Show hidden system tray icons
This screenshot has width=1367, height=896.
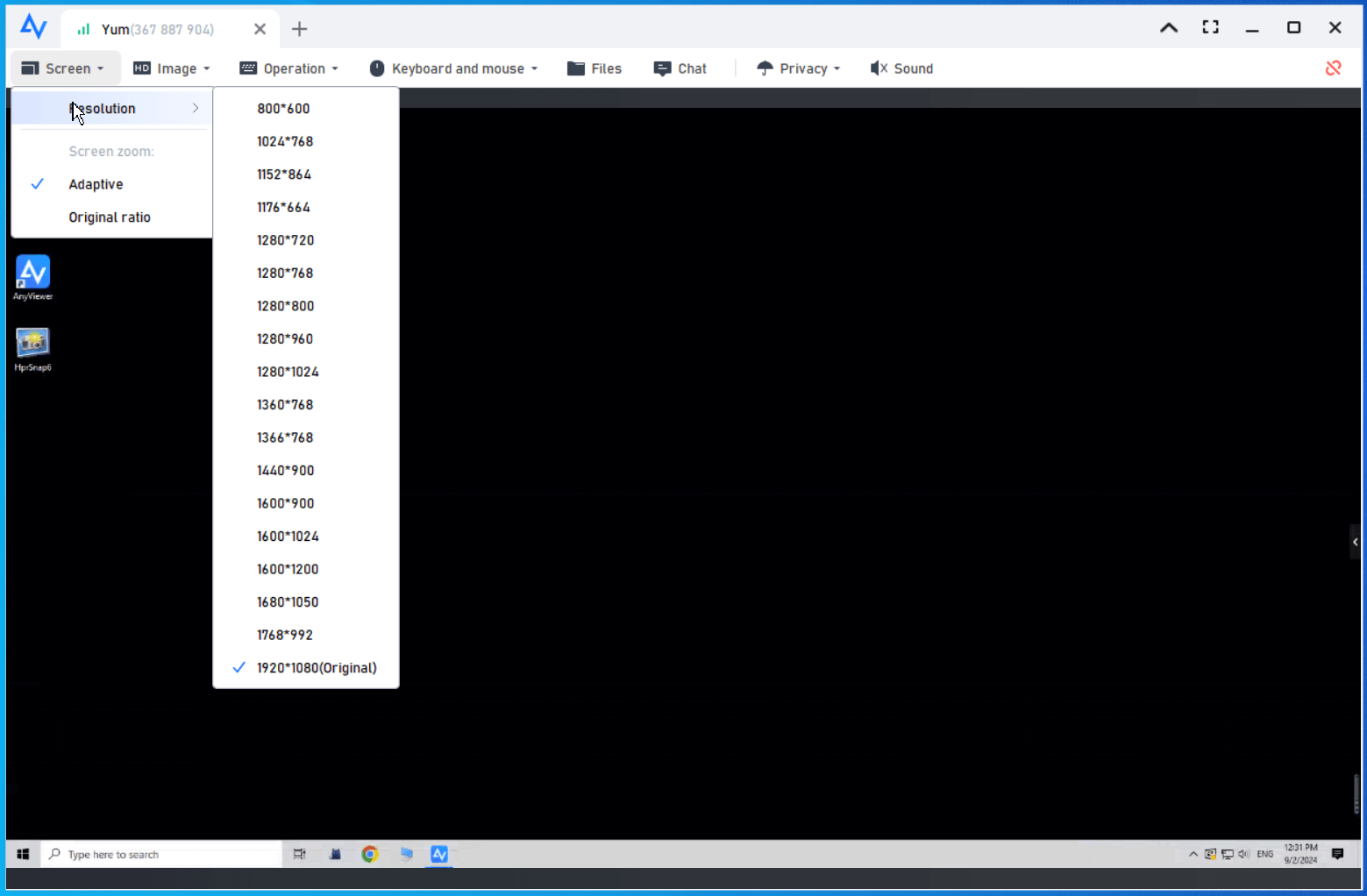pyautogui.click(x=1193, y=854)
